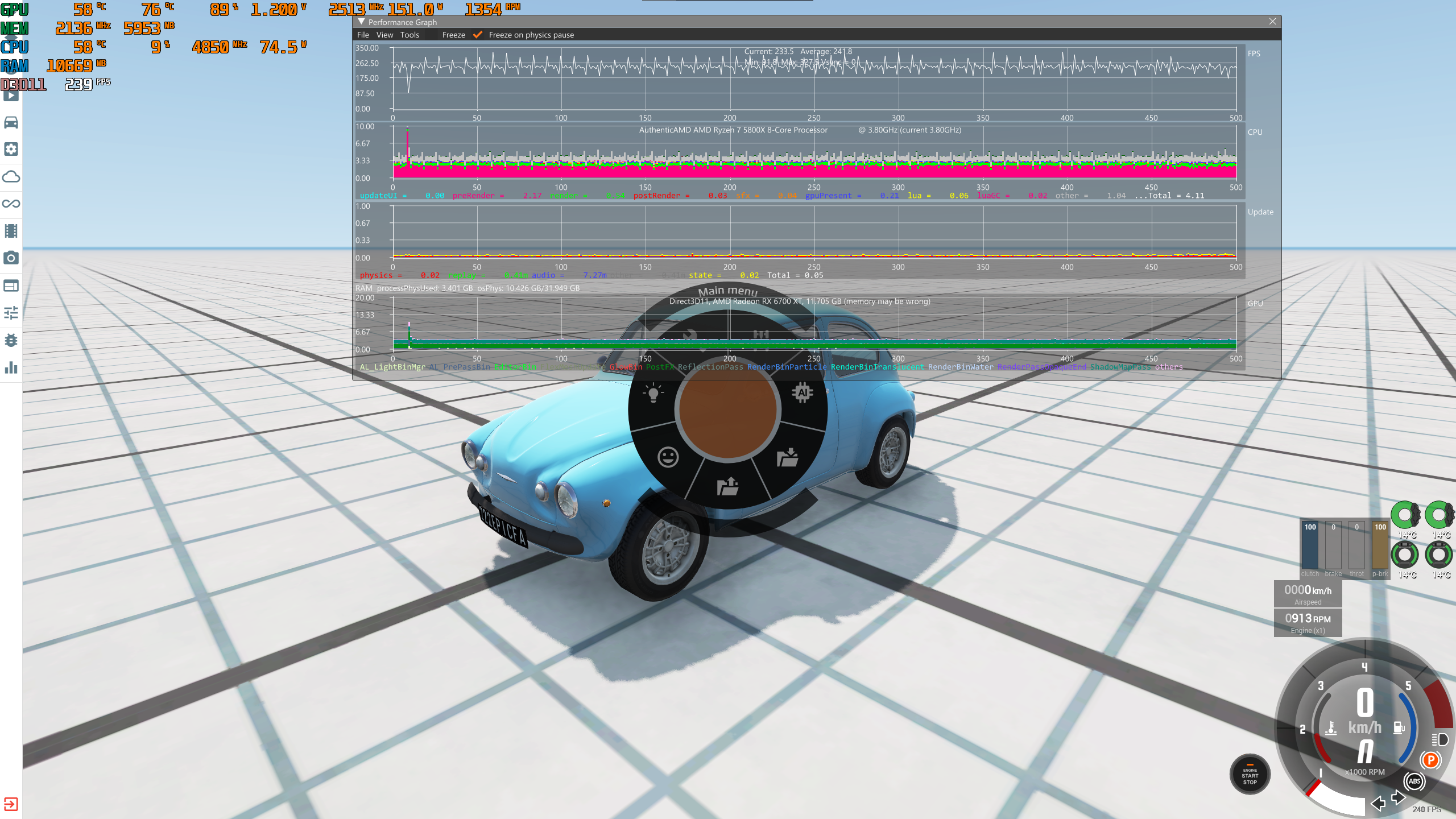Click the GPU graph label
Screen dimensions: 1456x819
tap(1255, 303)
